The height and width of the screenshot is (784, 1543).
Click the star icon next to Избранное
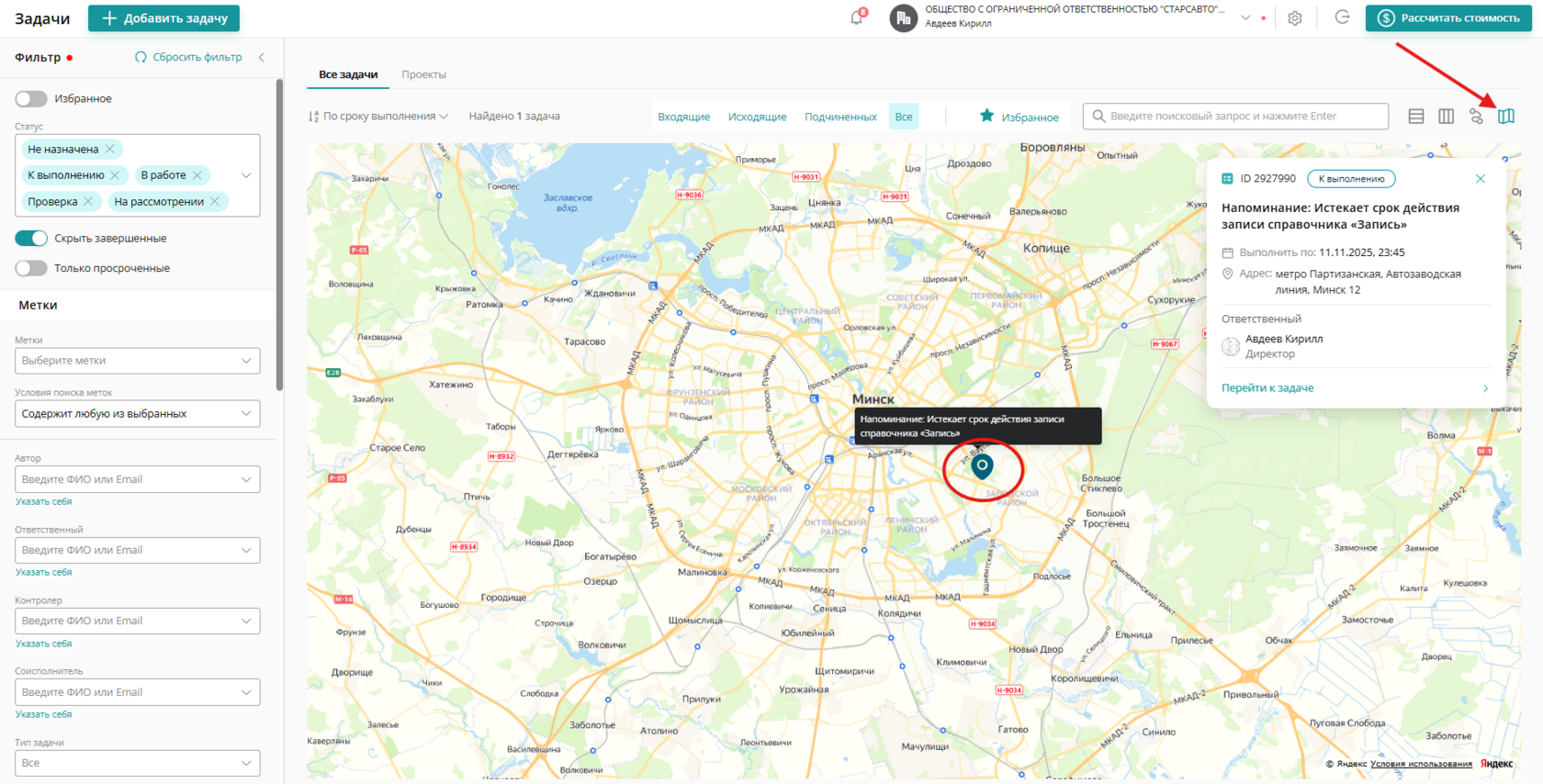(x=986, y=116)
